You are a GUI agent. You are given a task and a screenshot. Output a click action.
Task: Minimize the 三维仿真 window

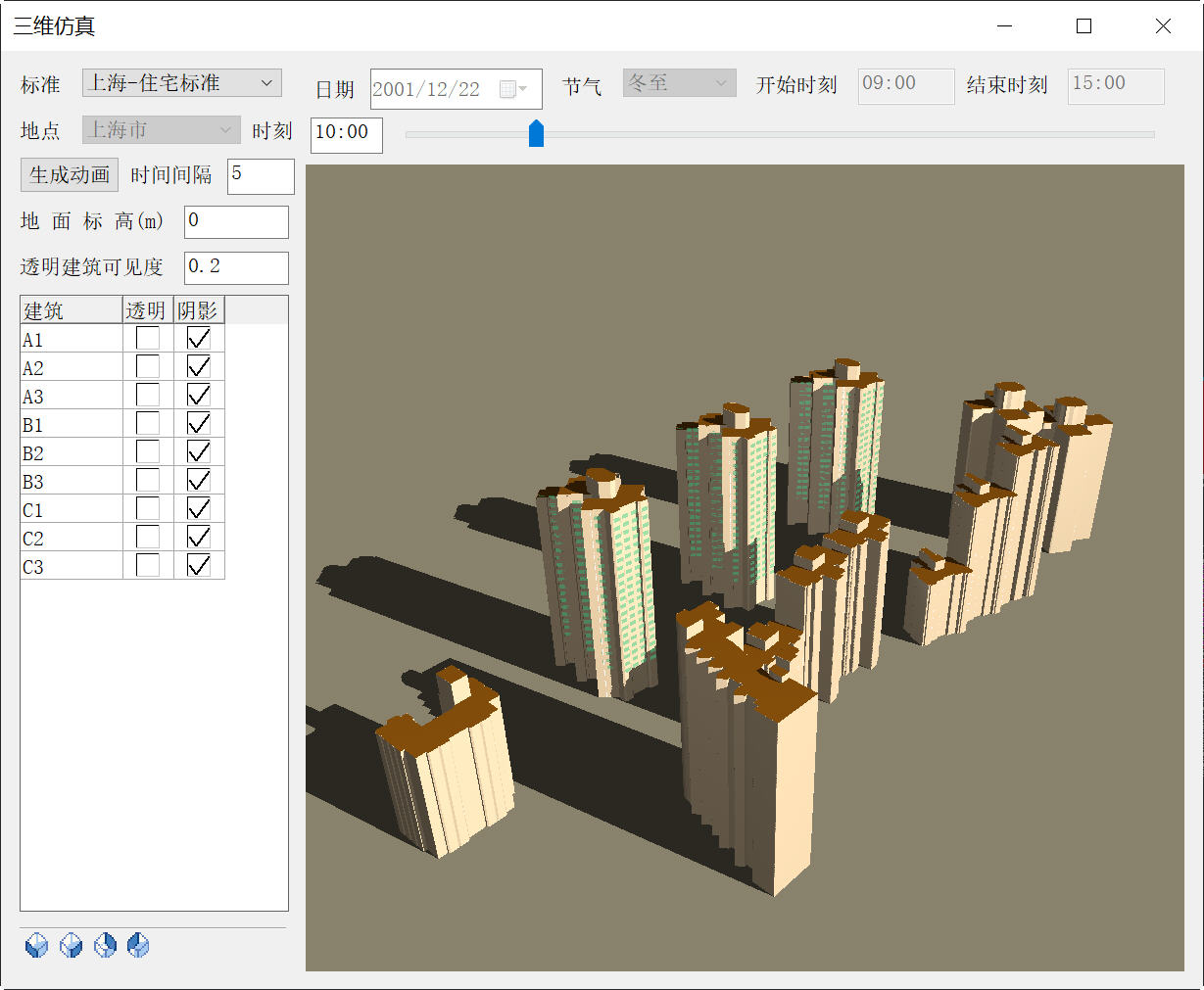point(1004,26)
